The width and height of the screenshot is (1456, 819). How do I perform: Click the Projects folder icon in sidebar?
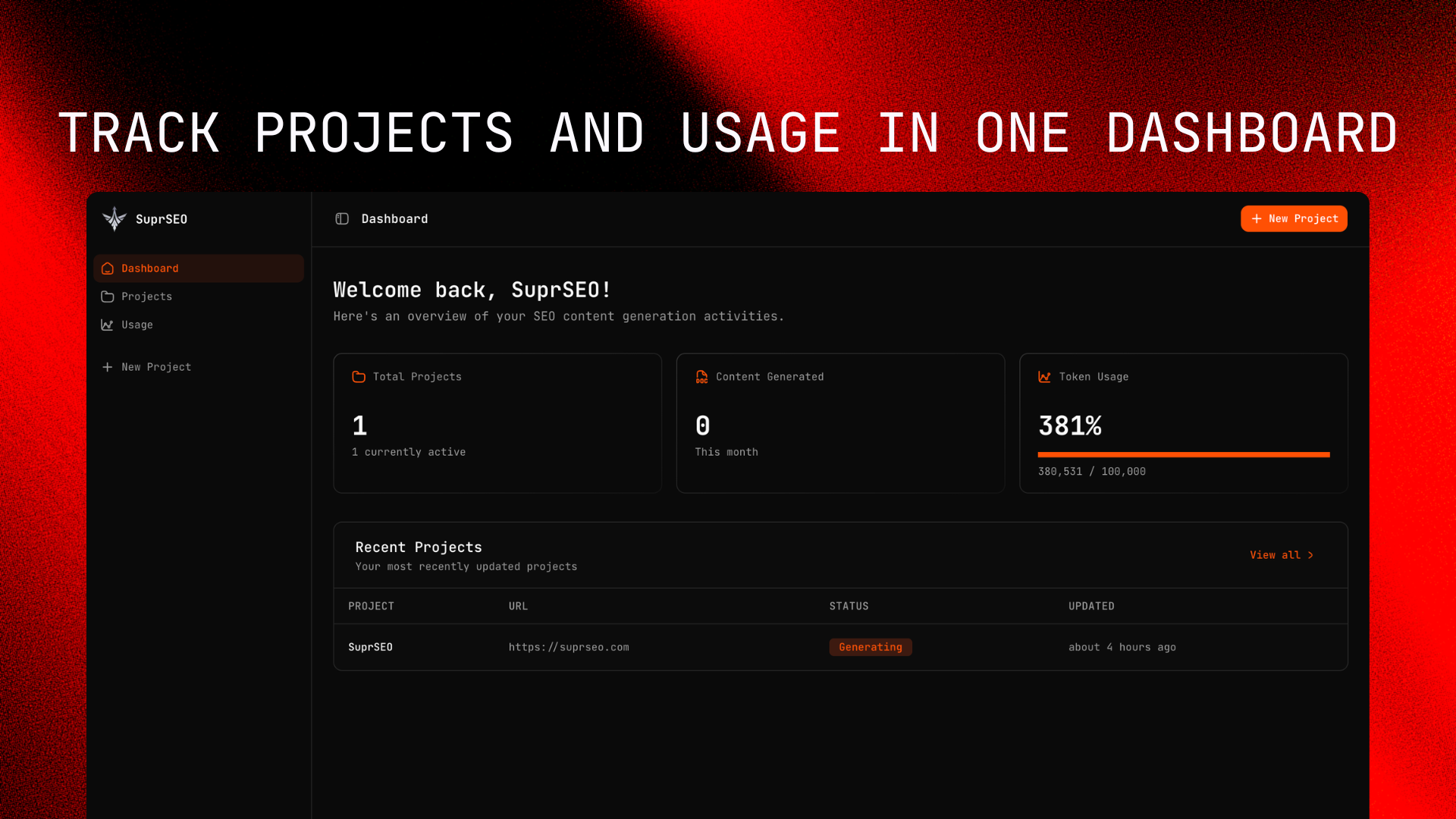tap(107, 296)
